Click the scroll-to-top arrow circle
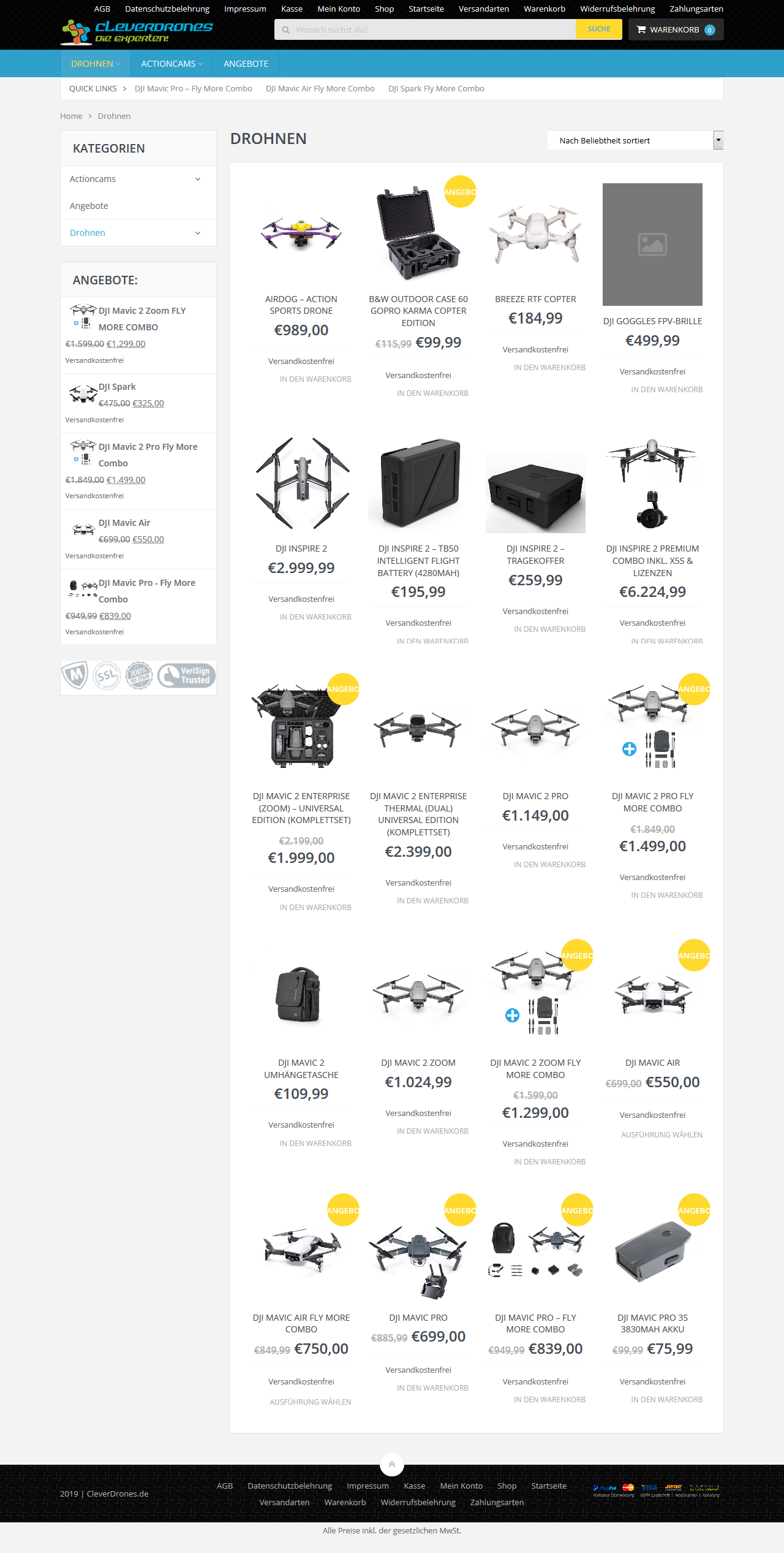 click(x=392, y=1465)
